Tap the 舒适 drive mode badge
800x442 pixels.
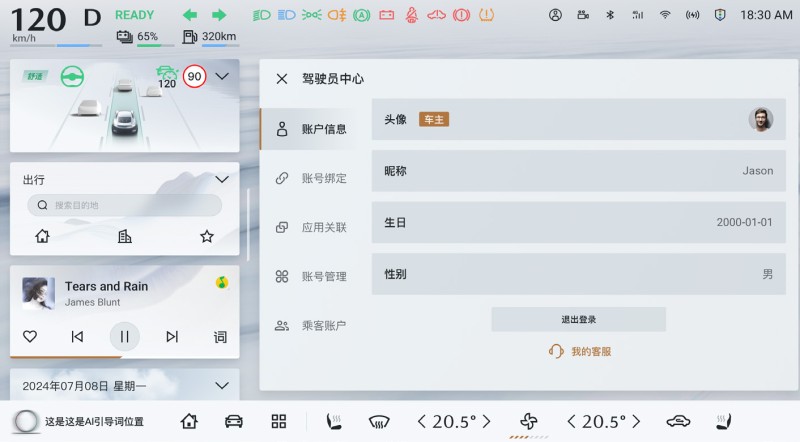pyautogui.click(x=35, y=76)
